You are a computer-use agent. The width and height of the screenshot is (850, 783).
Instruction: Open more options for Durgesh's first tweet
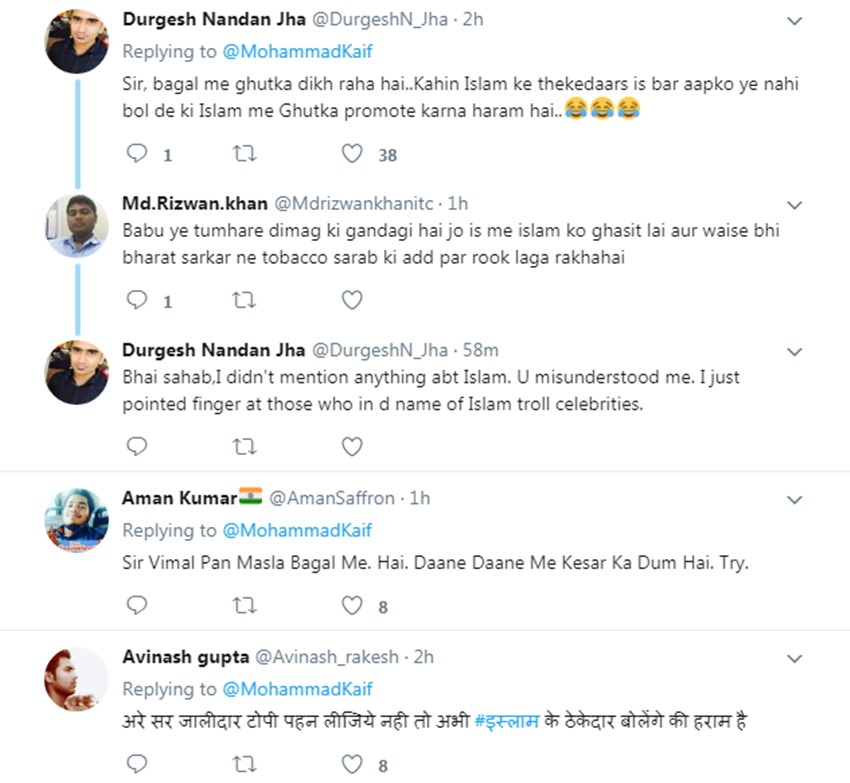pos(794,21)
